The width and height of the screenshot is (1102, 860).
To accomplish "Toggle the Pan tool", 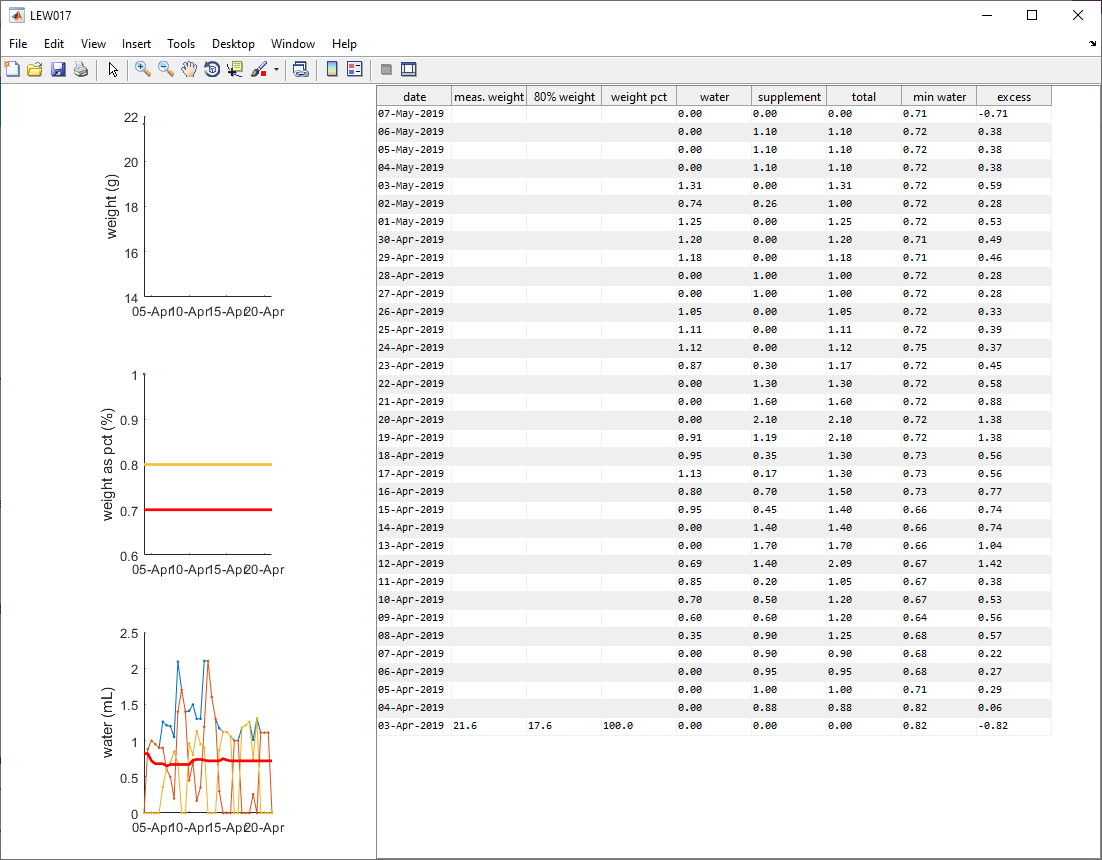I will pos(188,69).
